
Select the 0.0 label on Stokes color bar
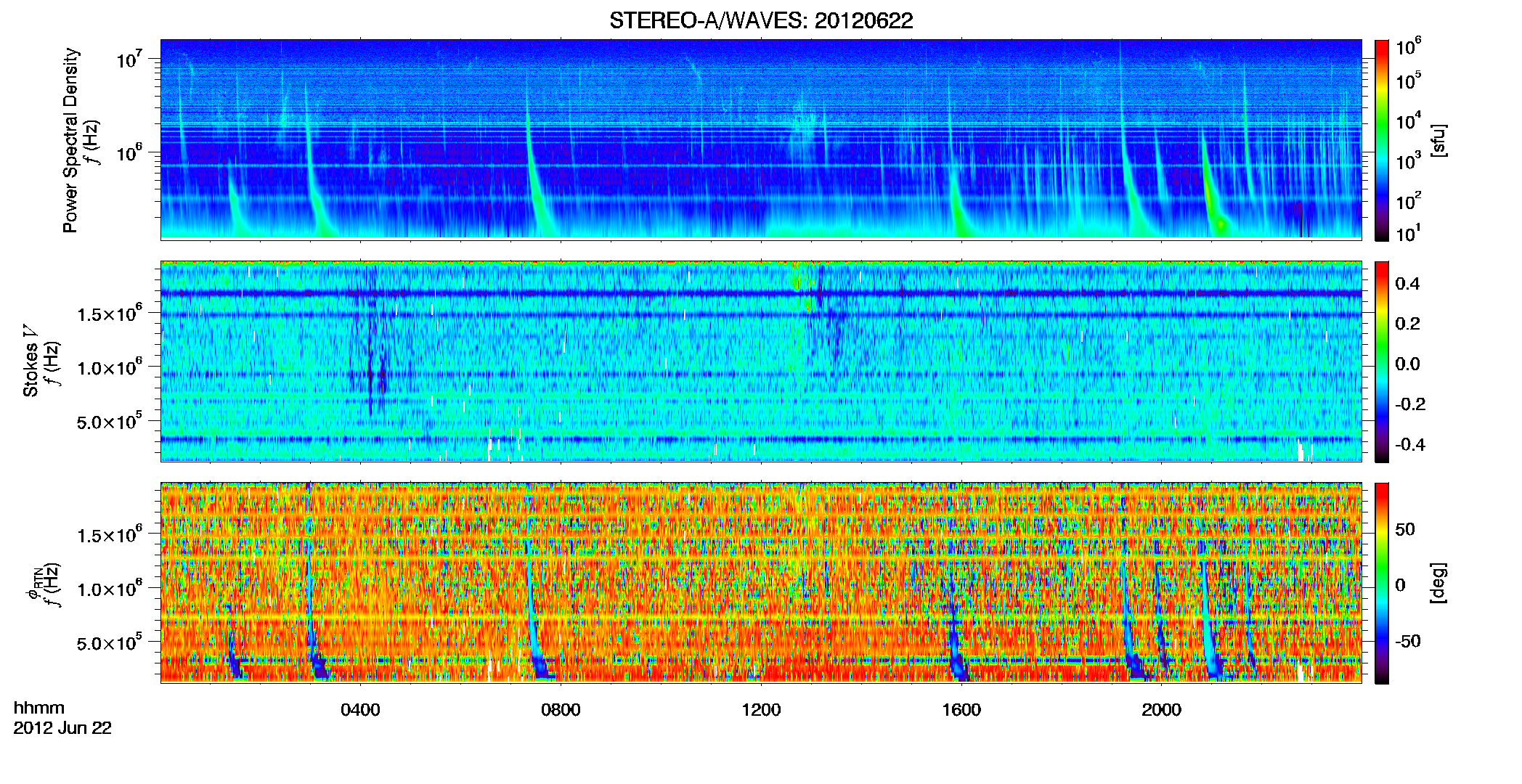(1407, 364)
